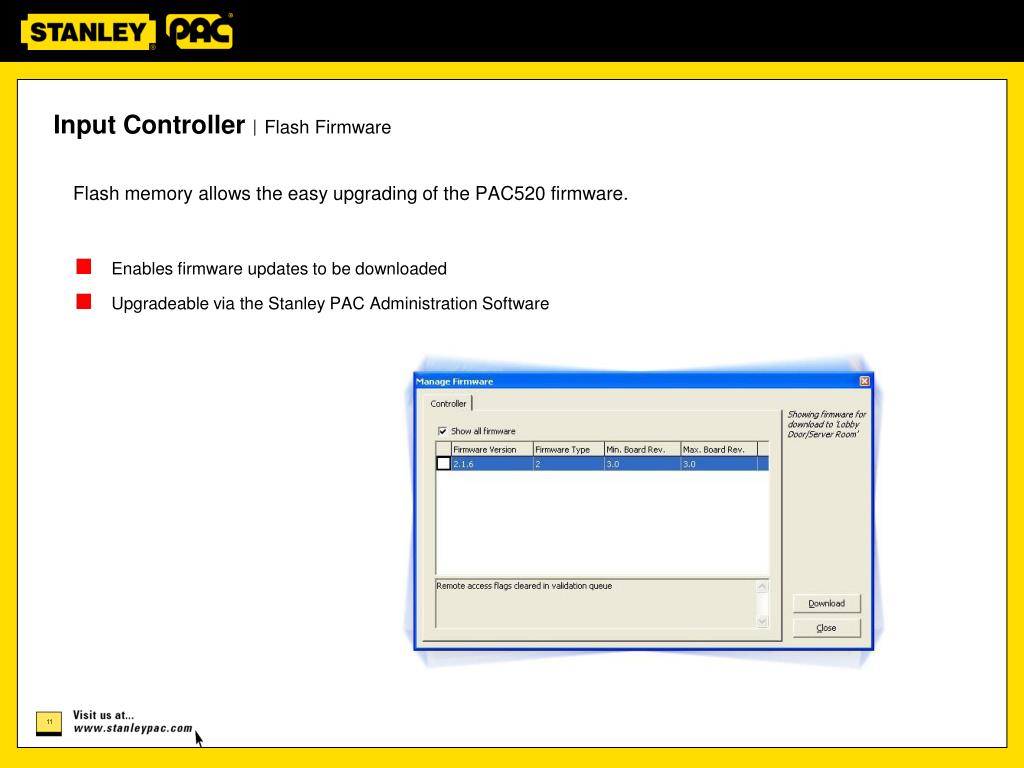Close Manage Firmware via red X icon

(864, 381)
